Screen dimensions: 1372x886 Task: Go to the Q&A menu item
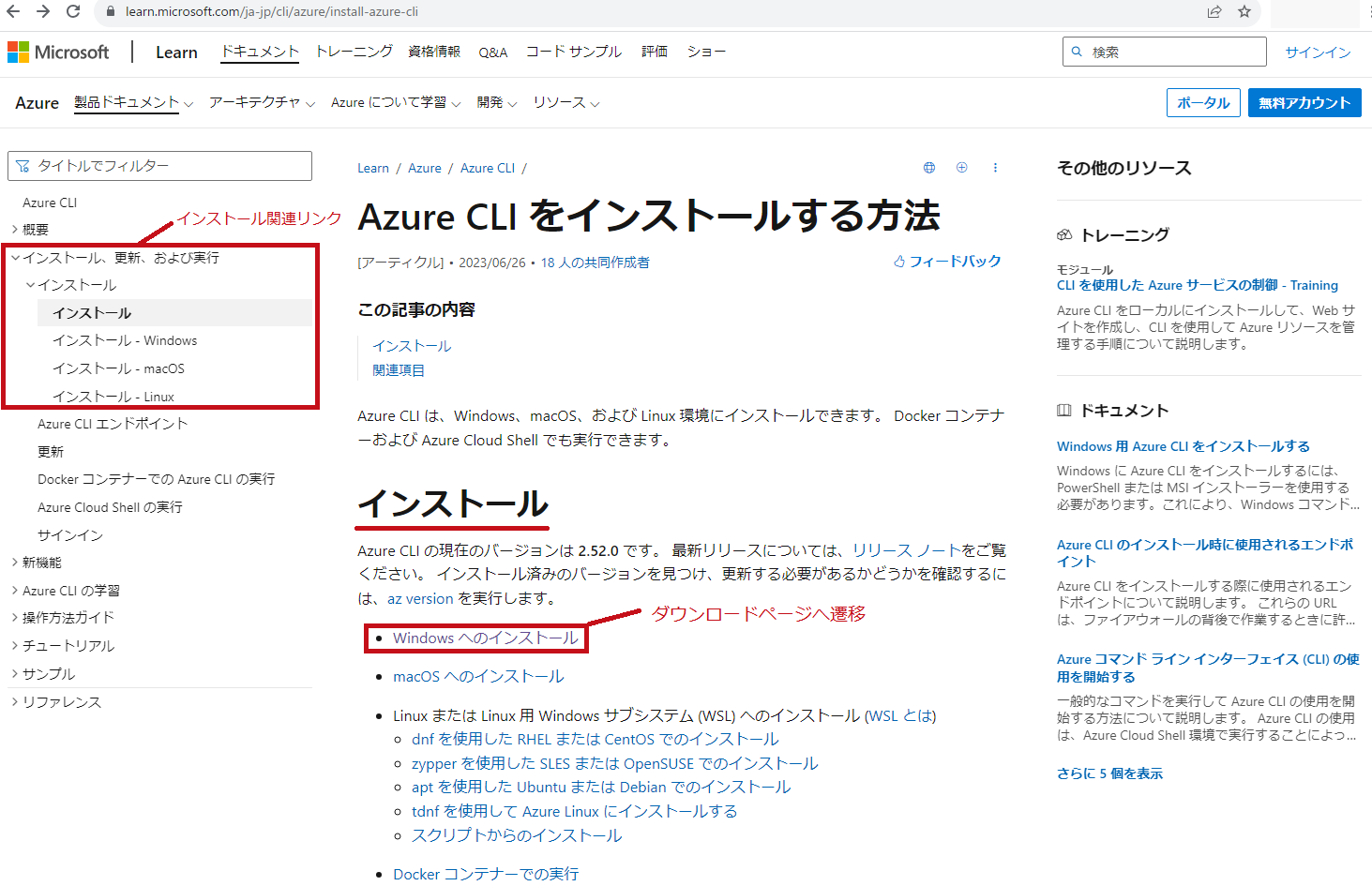click(x=492, y=53)
